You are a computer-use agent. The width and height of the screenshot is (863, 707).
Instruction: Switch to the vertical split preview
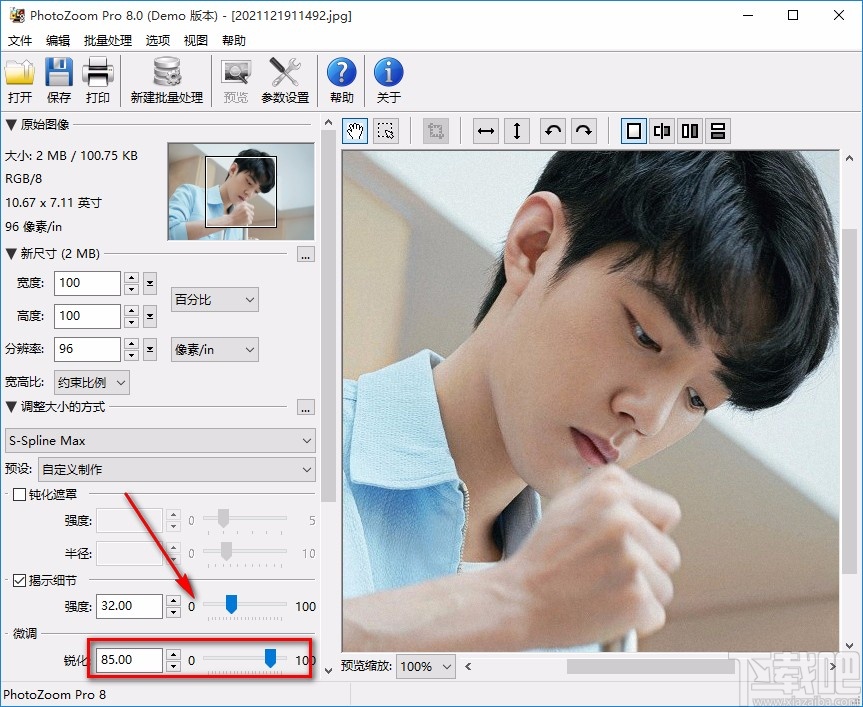coord(662,131)
